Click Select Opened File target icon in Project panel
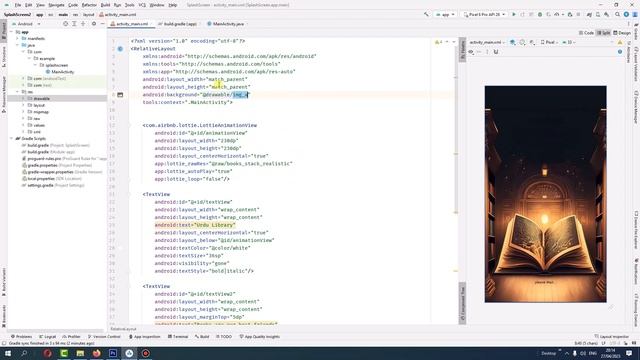Image resolution: width=640 pixels, height=360 pixels. [x=65, y=24]
